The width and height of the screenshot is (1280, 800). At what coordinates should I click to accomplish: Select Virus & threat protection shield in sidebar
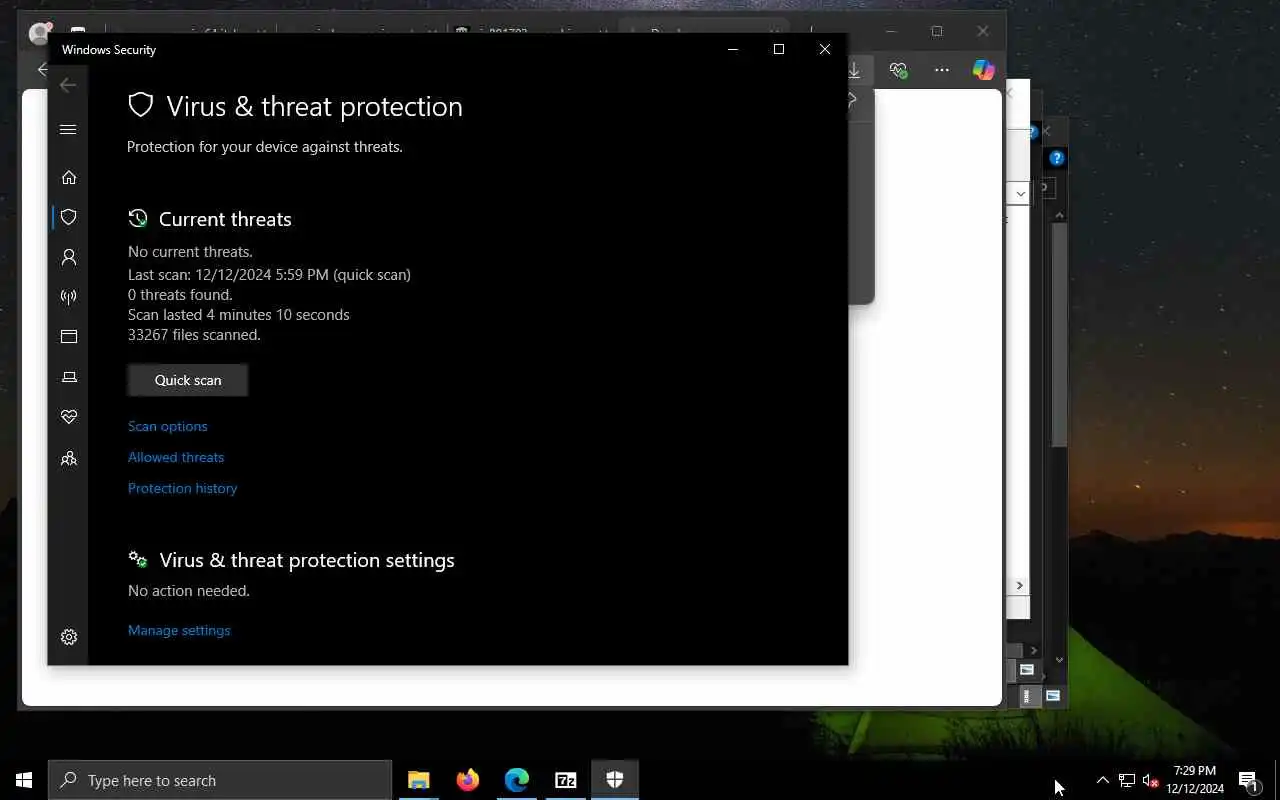[69, 217]
